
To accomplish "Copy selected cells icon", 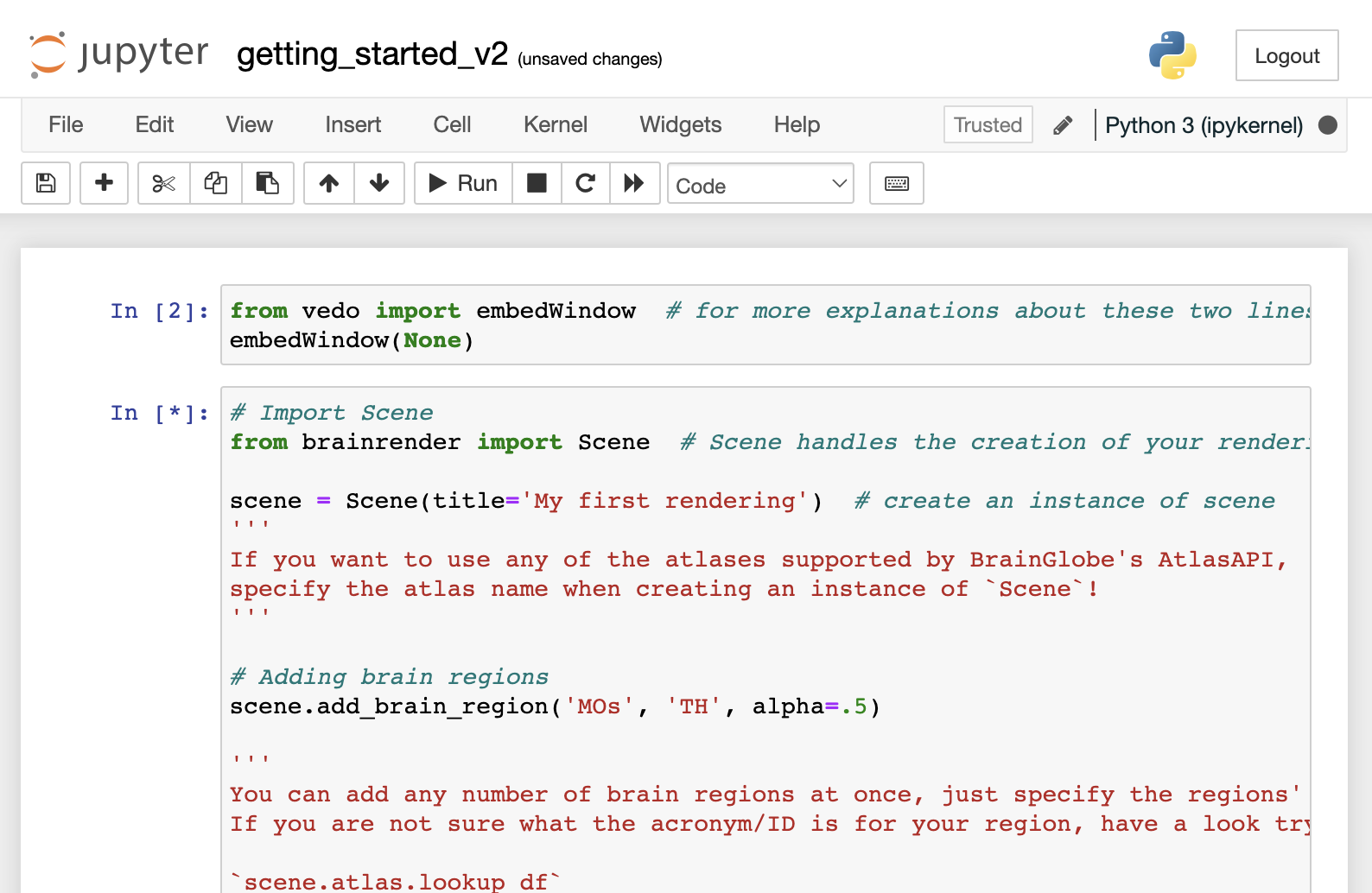I will [215, 183].
